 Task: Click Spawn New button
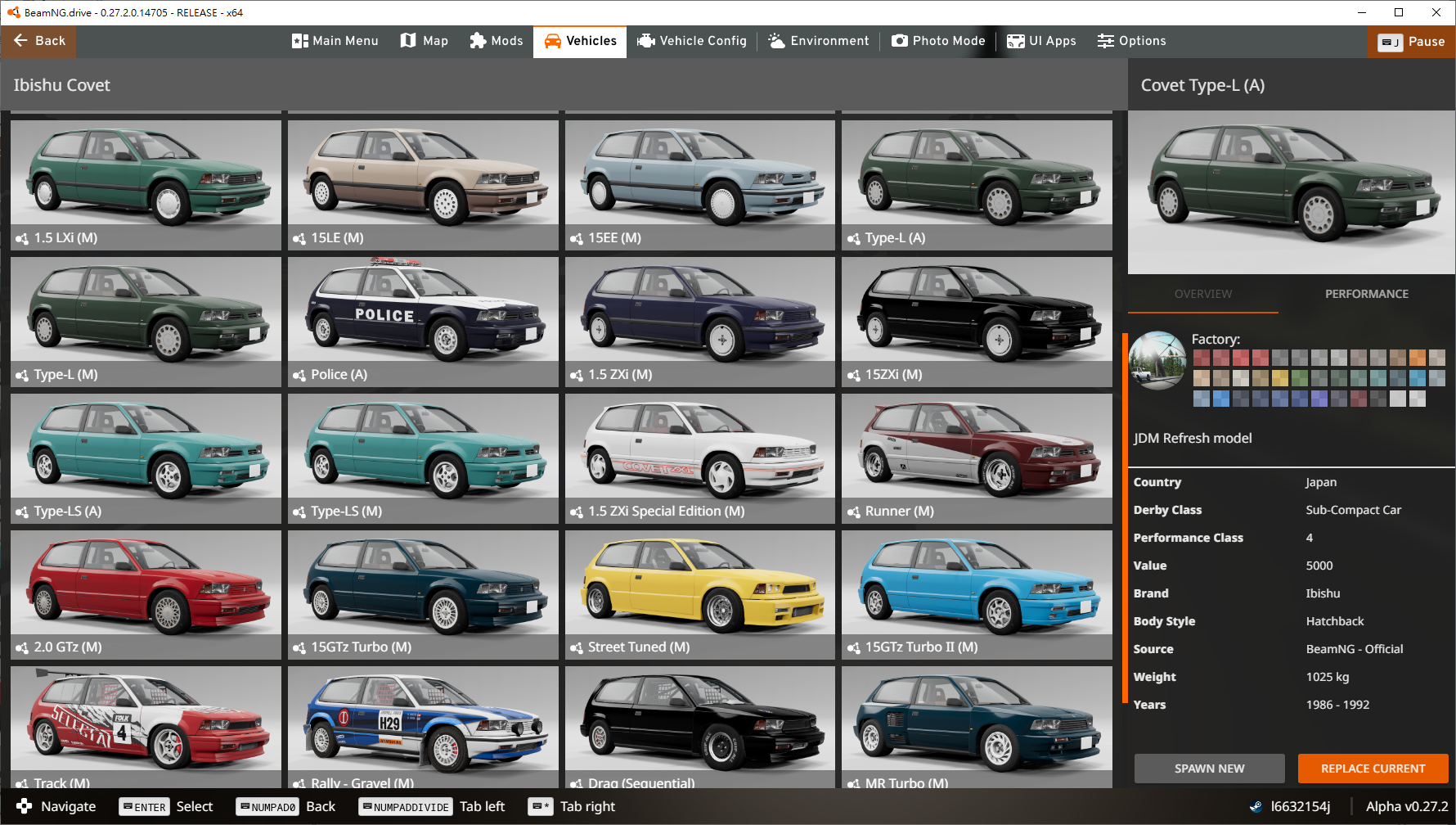click(1210, 769)
